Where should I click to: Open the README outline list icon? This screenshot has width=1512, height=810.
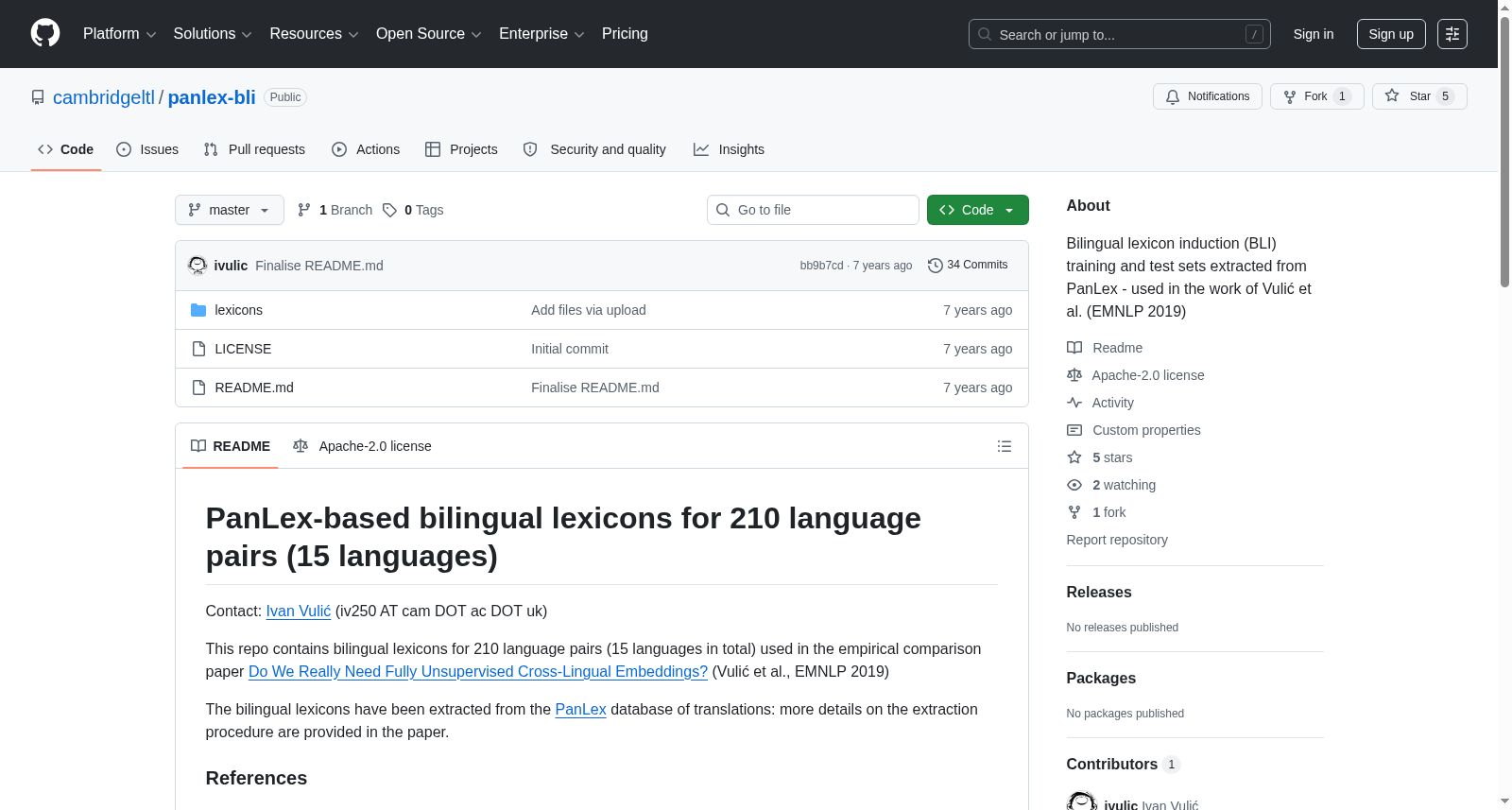pyautogui.click(x=1005, y=446)
